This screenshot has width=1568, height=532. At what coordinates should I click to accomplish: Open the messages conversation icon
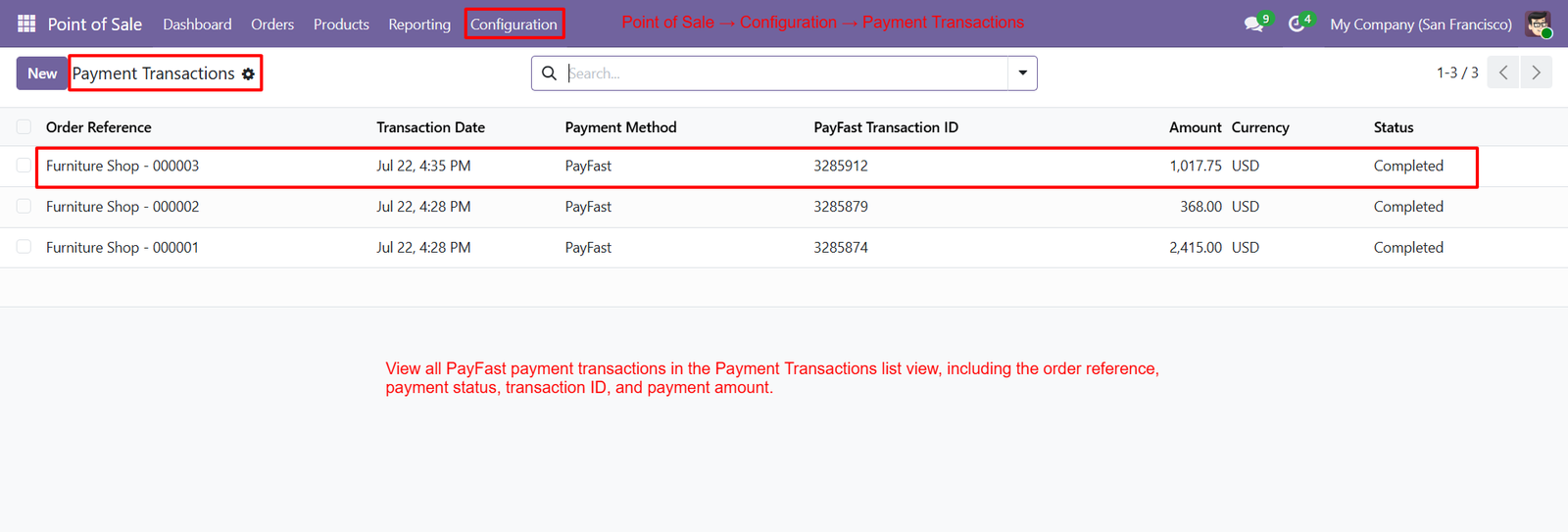[x=1255, y=24]
